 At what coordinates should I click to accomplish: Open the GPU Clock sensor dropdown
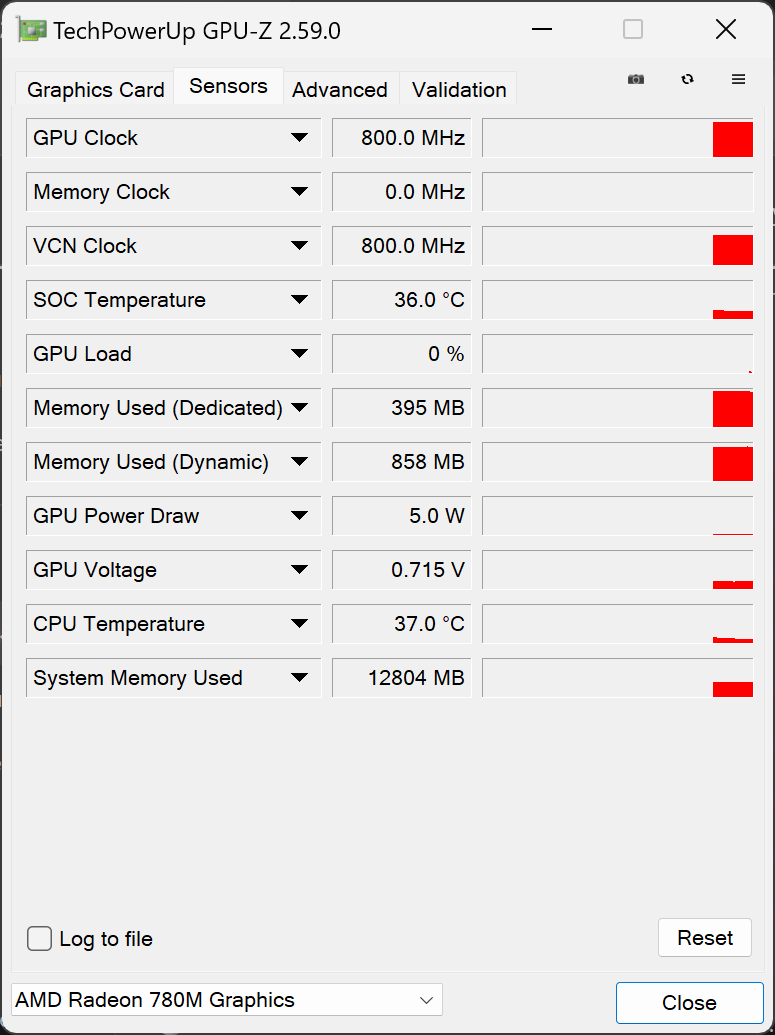pos(299,138)
